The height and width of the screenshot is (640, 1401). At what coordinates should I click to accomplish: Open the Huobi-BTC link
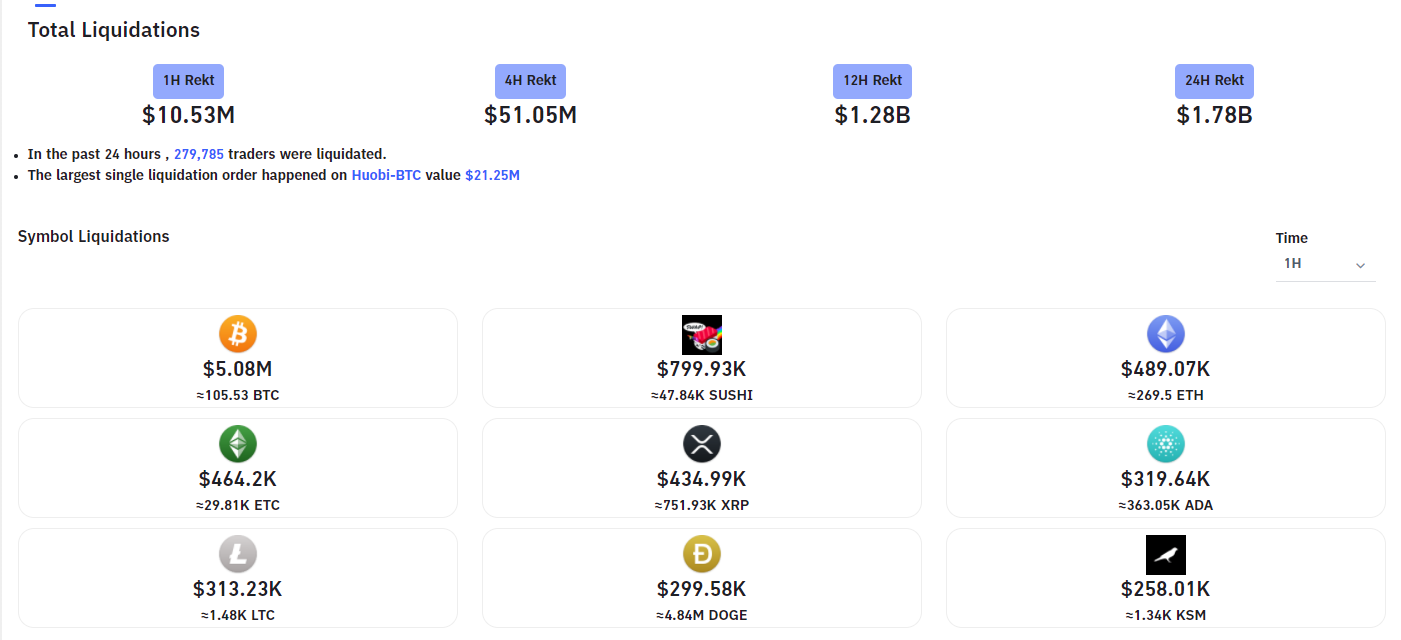click(386, 175)
